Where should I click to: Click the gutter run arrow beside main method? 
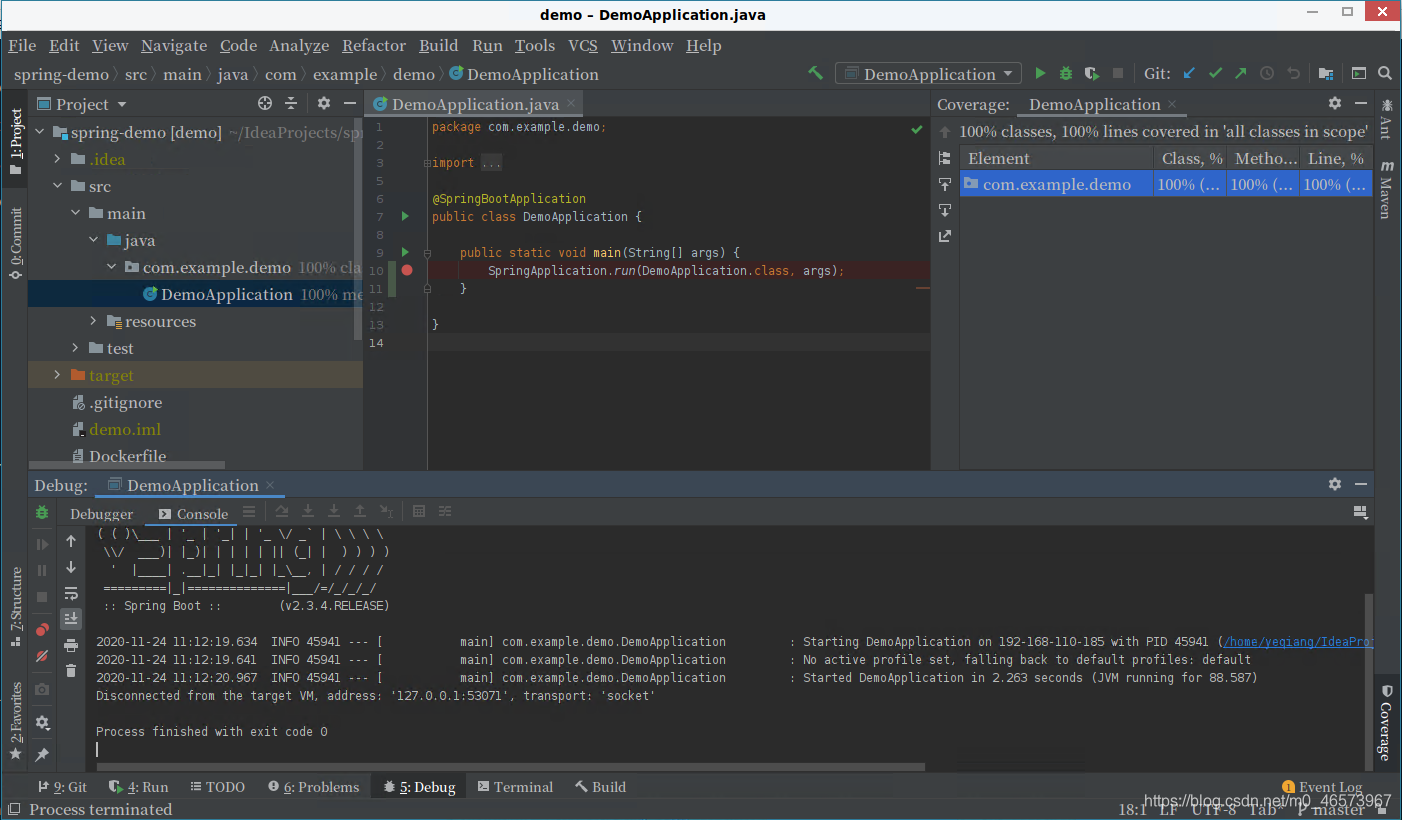click(x=405, y=252)
